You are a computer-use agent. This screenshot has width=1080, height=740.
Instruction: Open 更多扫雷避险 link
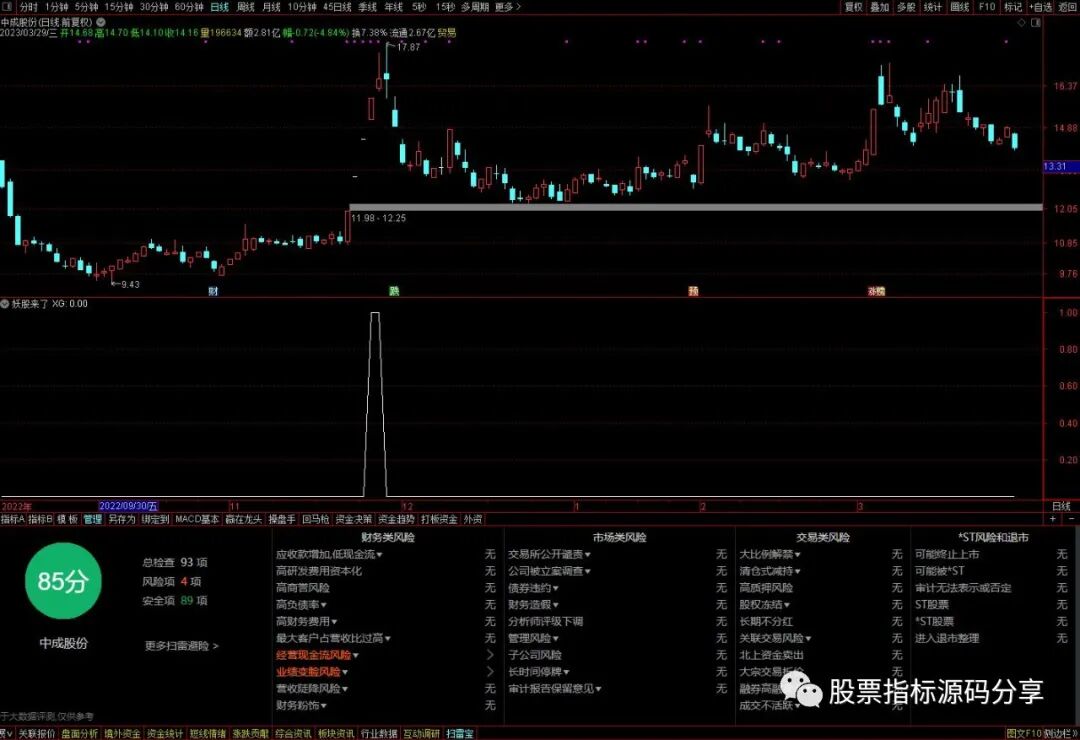(x=181, y=646)
